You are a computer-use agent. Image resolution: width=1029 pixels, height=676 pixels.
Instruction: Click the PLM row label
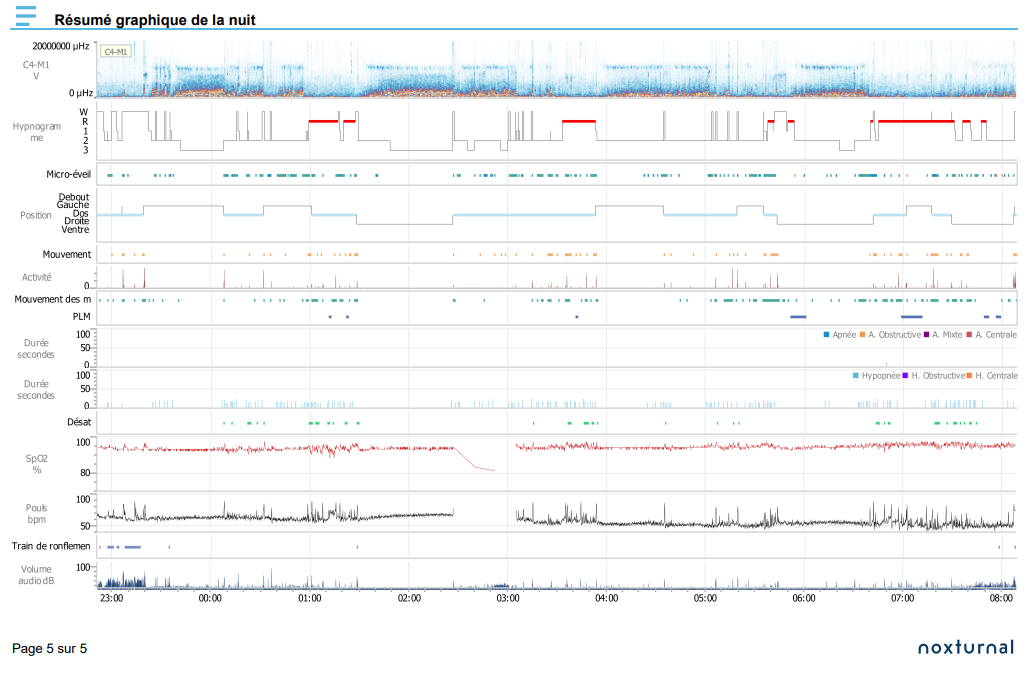[x=81, y=316]
